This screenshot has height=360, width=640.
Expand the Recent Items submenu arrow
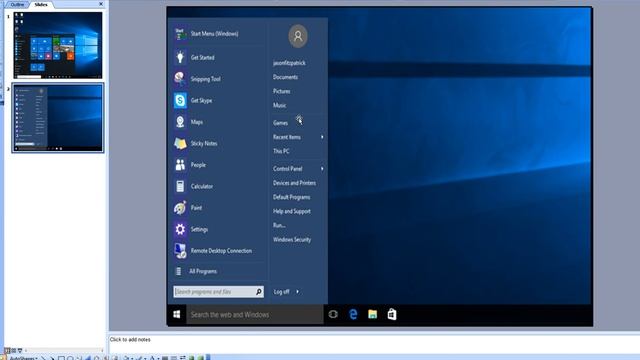pyautogui.click(x=322, y=137)
